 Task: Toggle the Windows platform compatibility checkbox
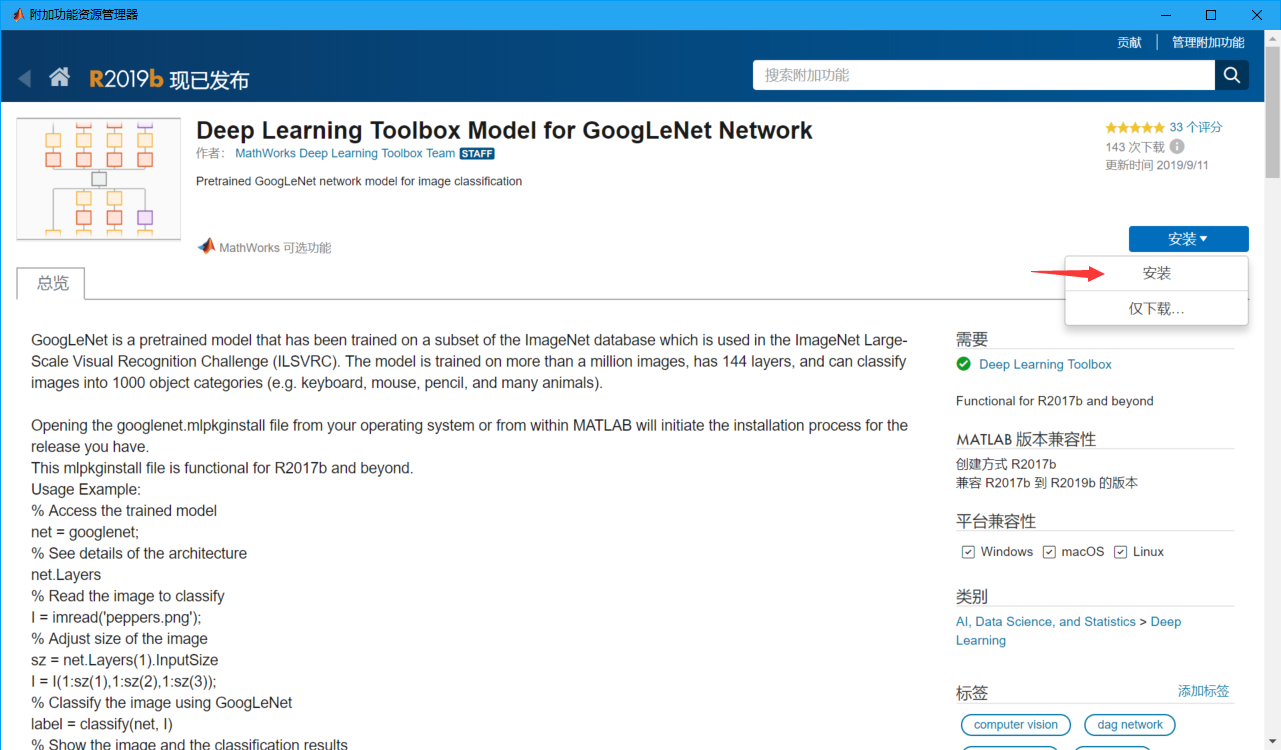[967, 551]
